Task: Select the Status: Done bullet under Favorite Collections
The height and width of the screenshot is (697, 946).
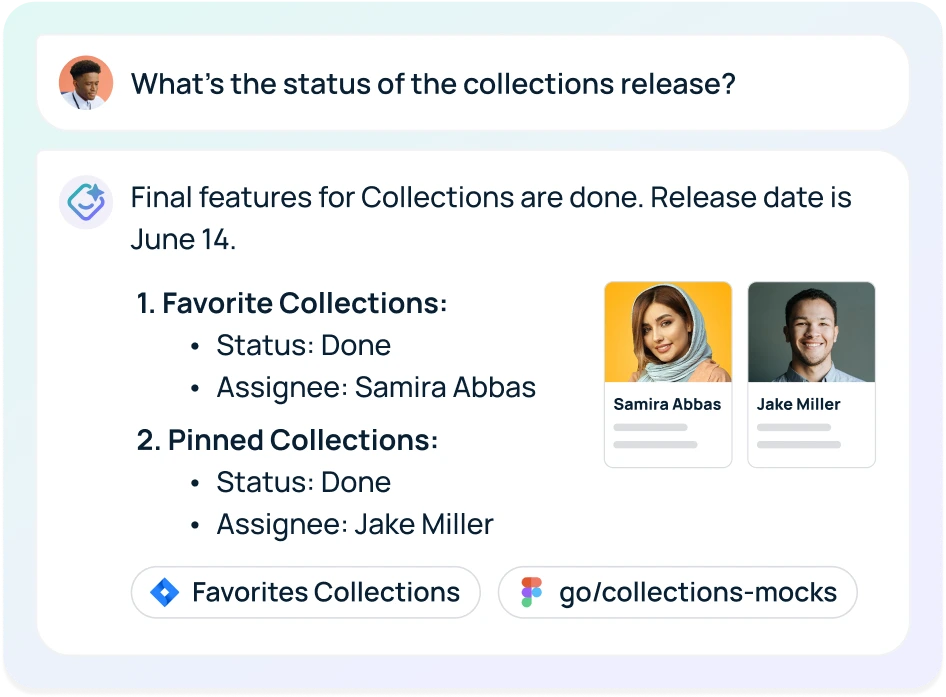Action: 303,345
